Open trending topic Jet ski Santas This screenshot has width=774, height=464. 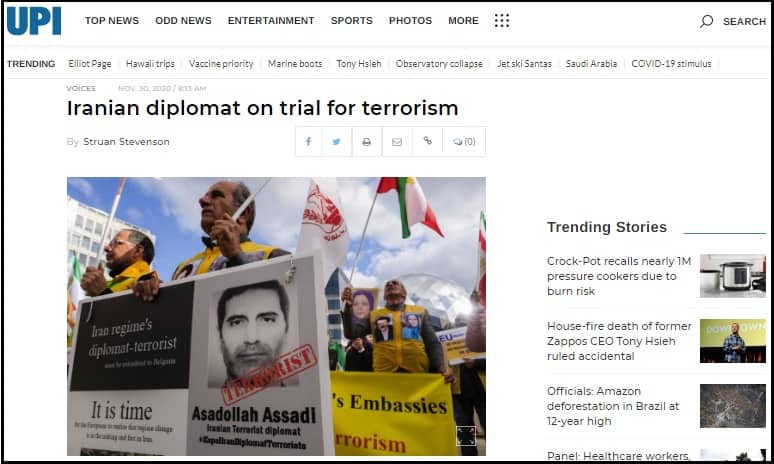point(524,64)
